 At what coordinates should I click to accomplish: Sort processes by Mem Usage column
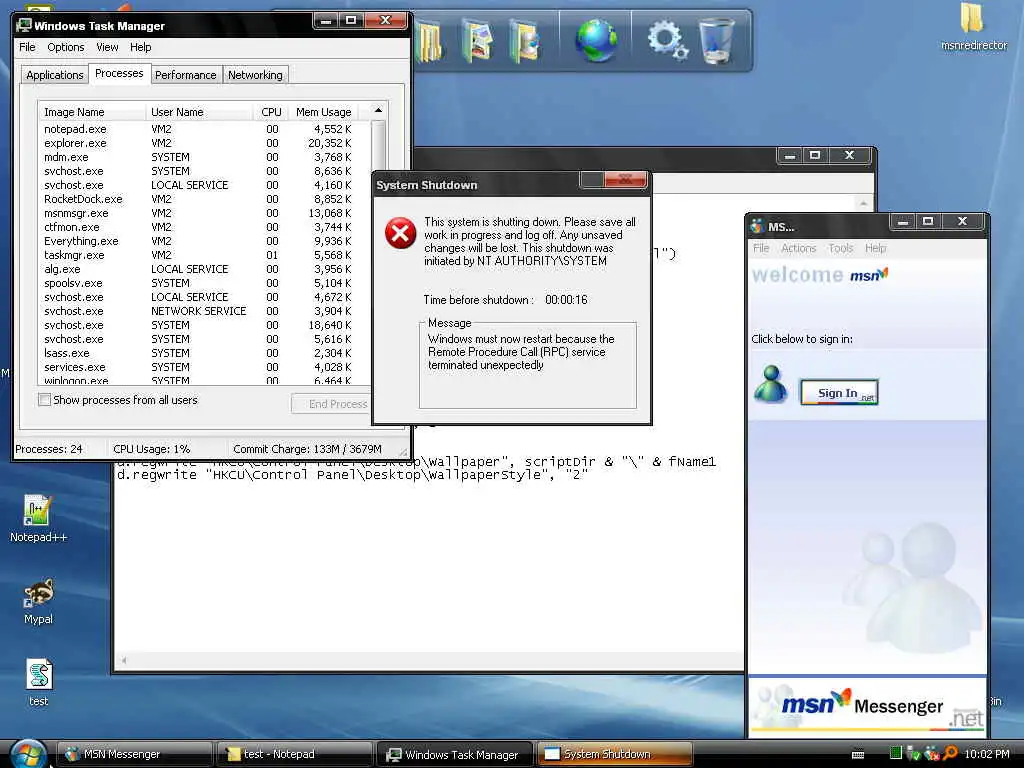click(323, 112)
